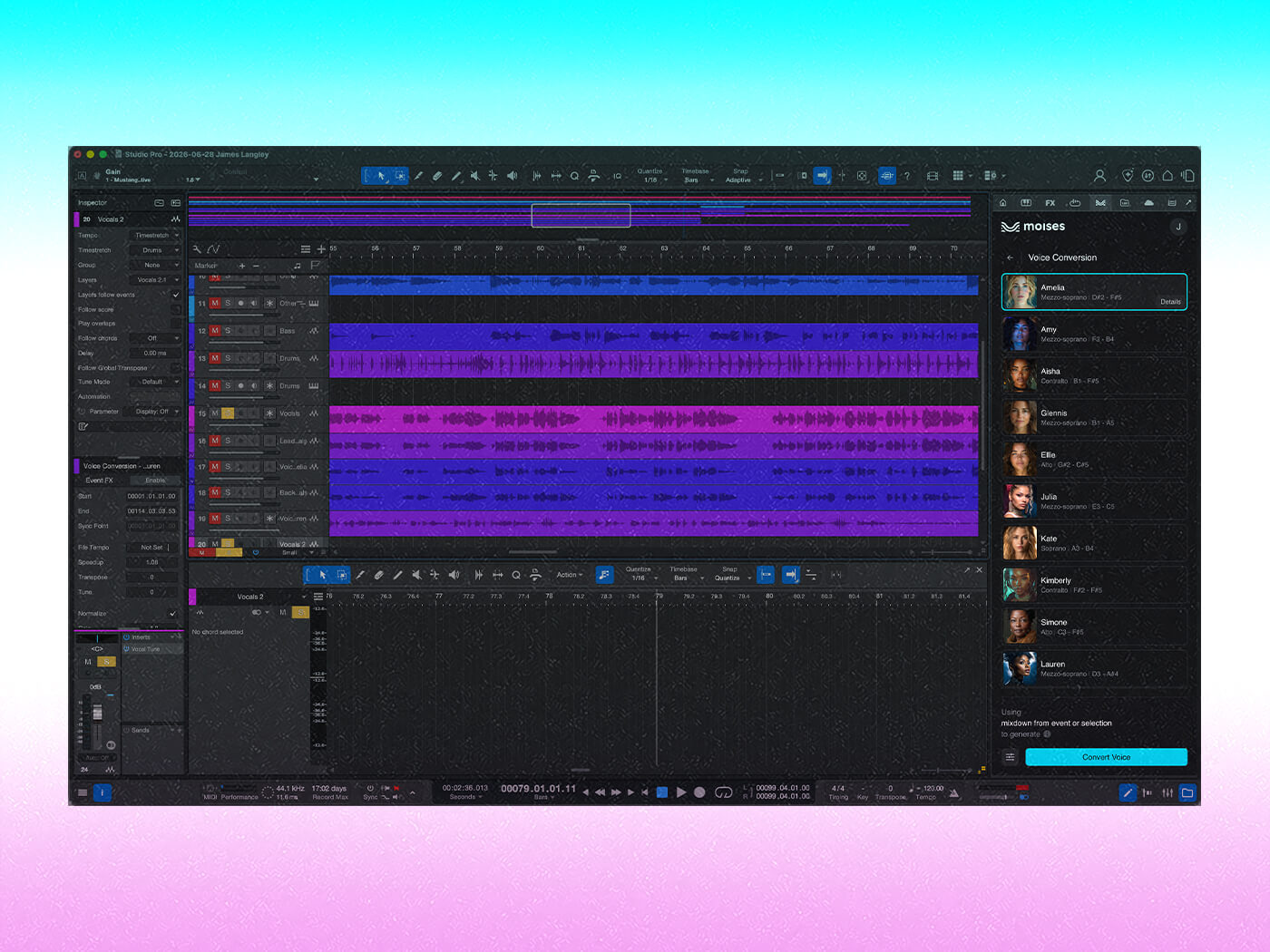The width and height of the screenshot is (1270, 952).
Task: Toggle the info i button at bottom left
Action: [102, 792]
